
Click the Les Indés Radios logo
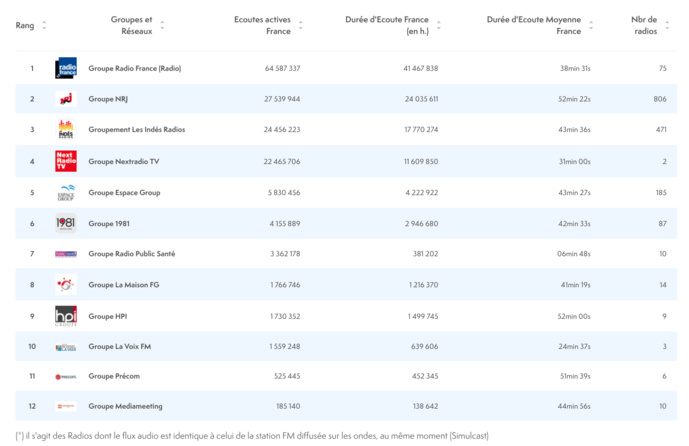coord(66,130)
